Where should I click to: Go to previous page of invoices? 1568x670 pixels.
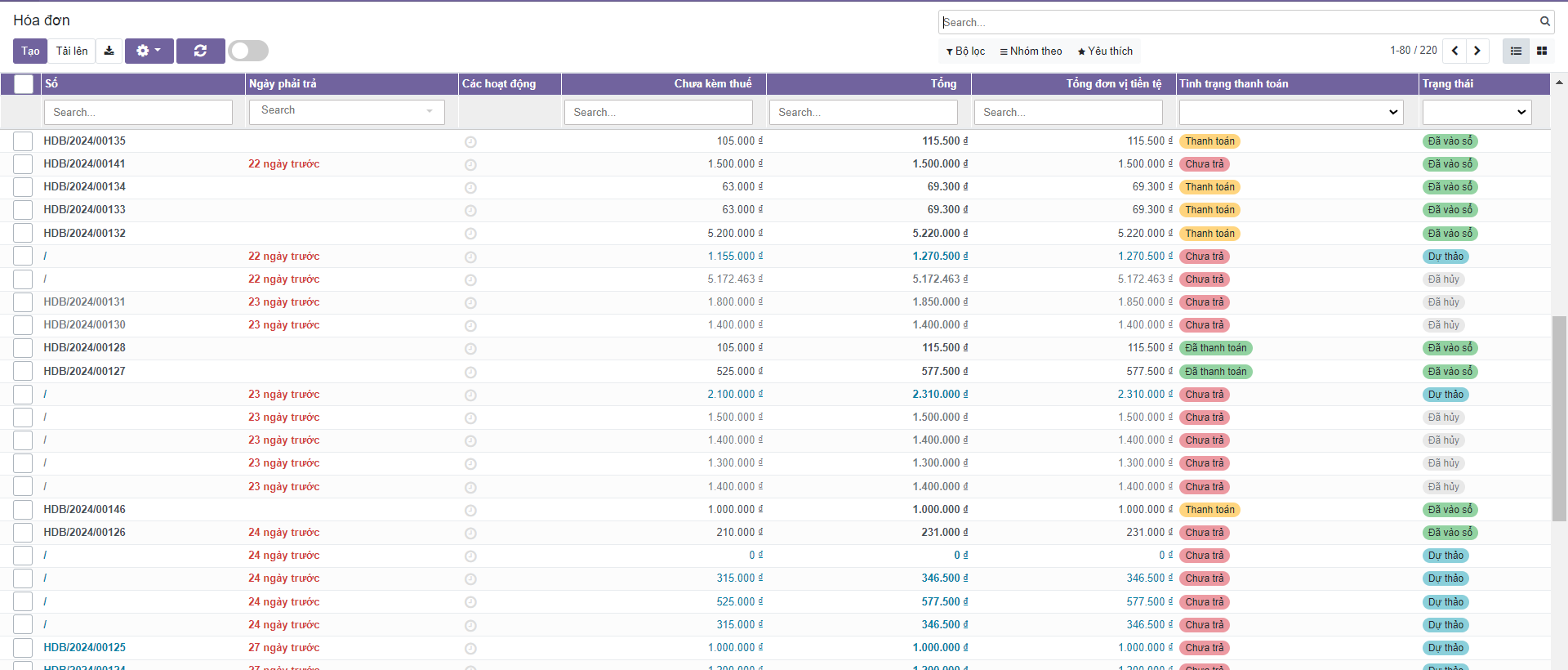pos(1454,51)
